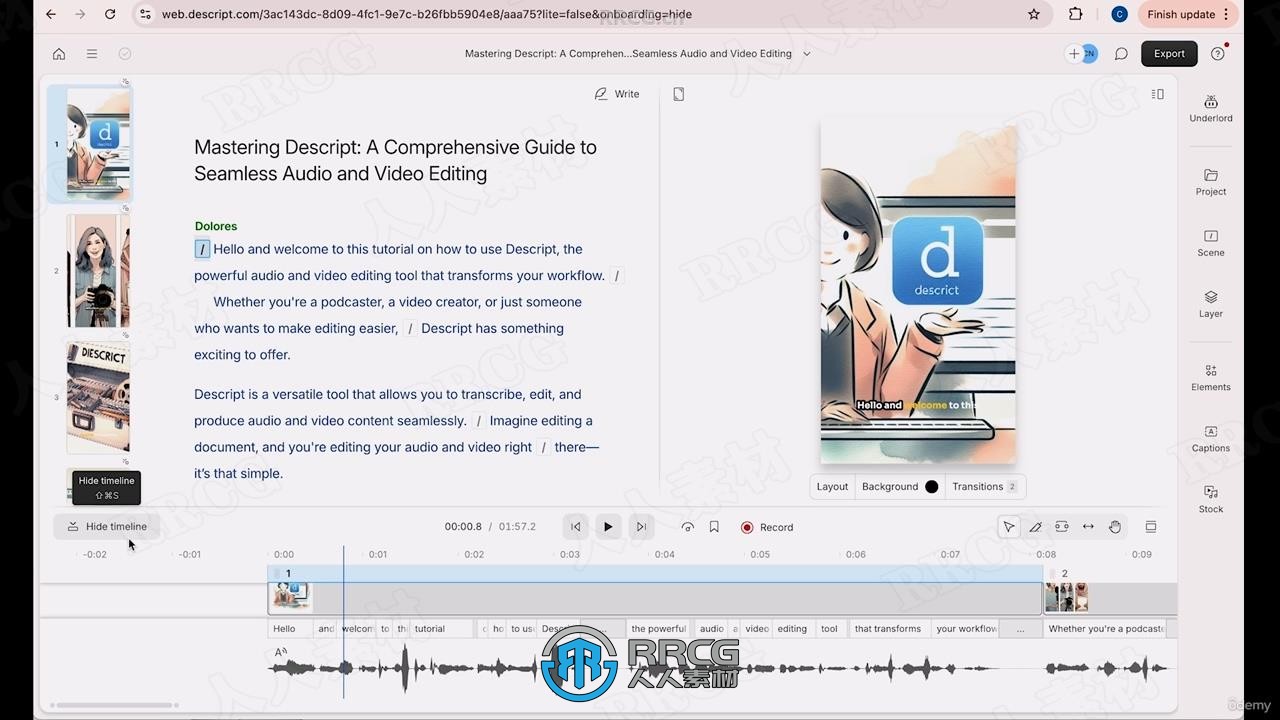Click word 'tutorial' in timeline transcript
This screenshot has height=720, width=1280.
coord(442,629)
